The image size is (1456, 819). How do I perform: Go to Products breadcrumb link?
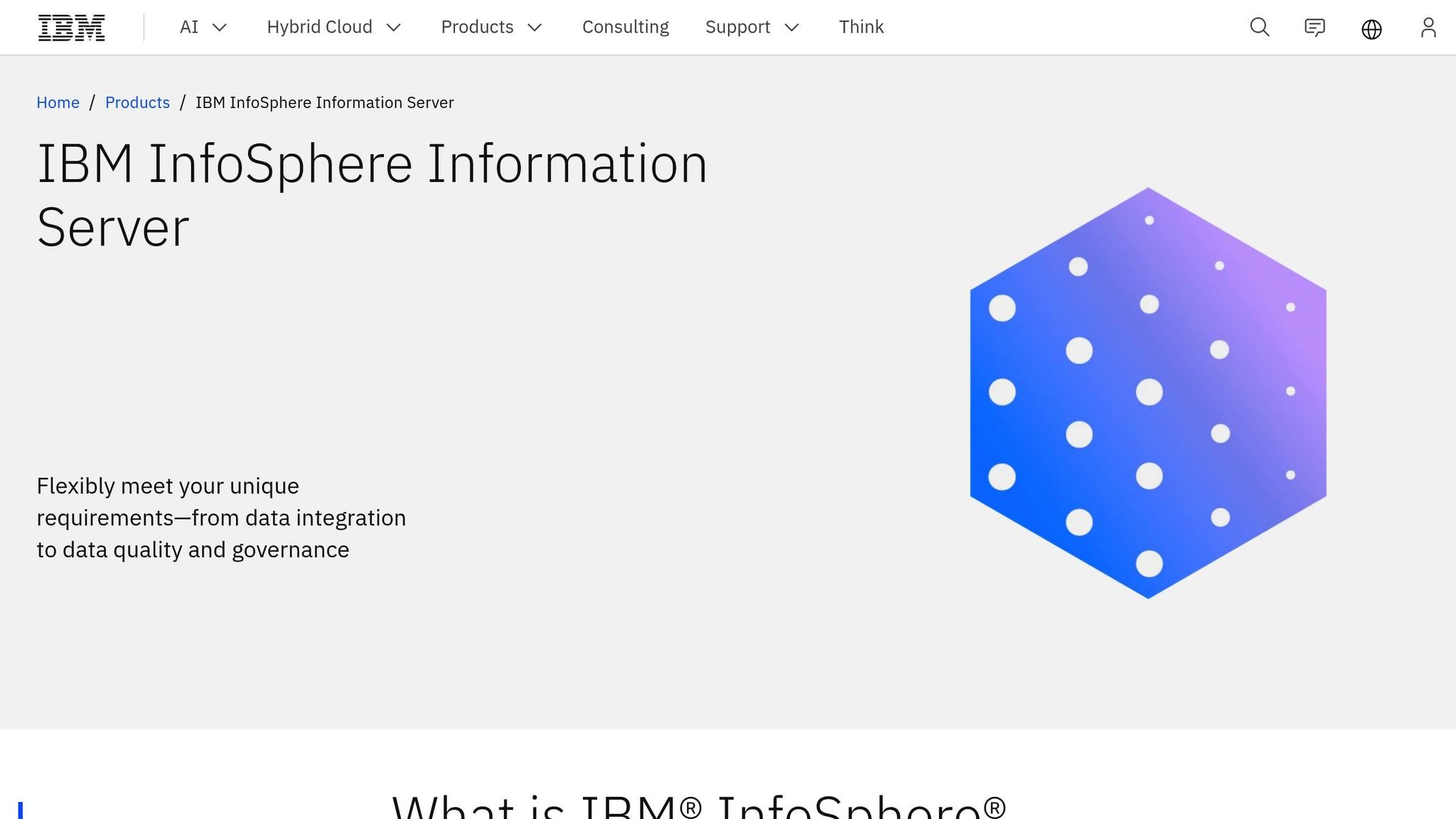coord(137,102)
